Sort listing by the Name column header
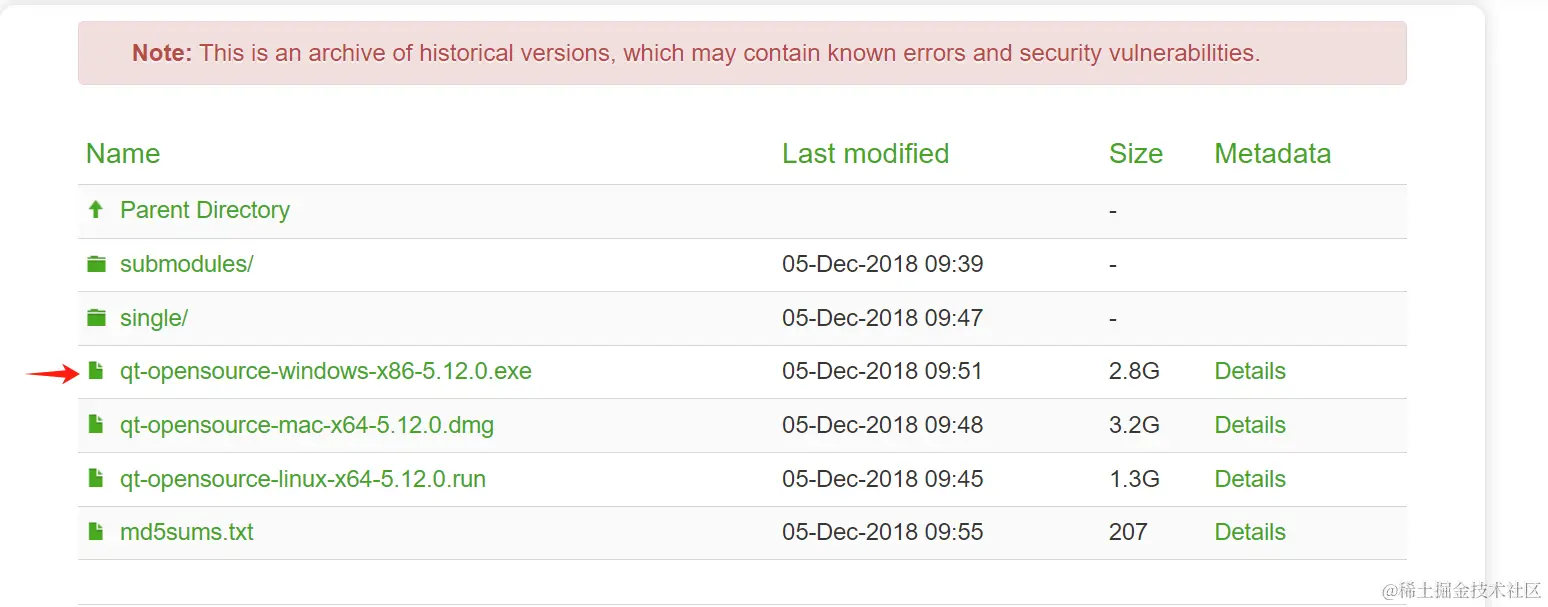 coord(123,153)
